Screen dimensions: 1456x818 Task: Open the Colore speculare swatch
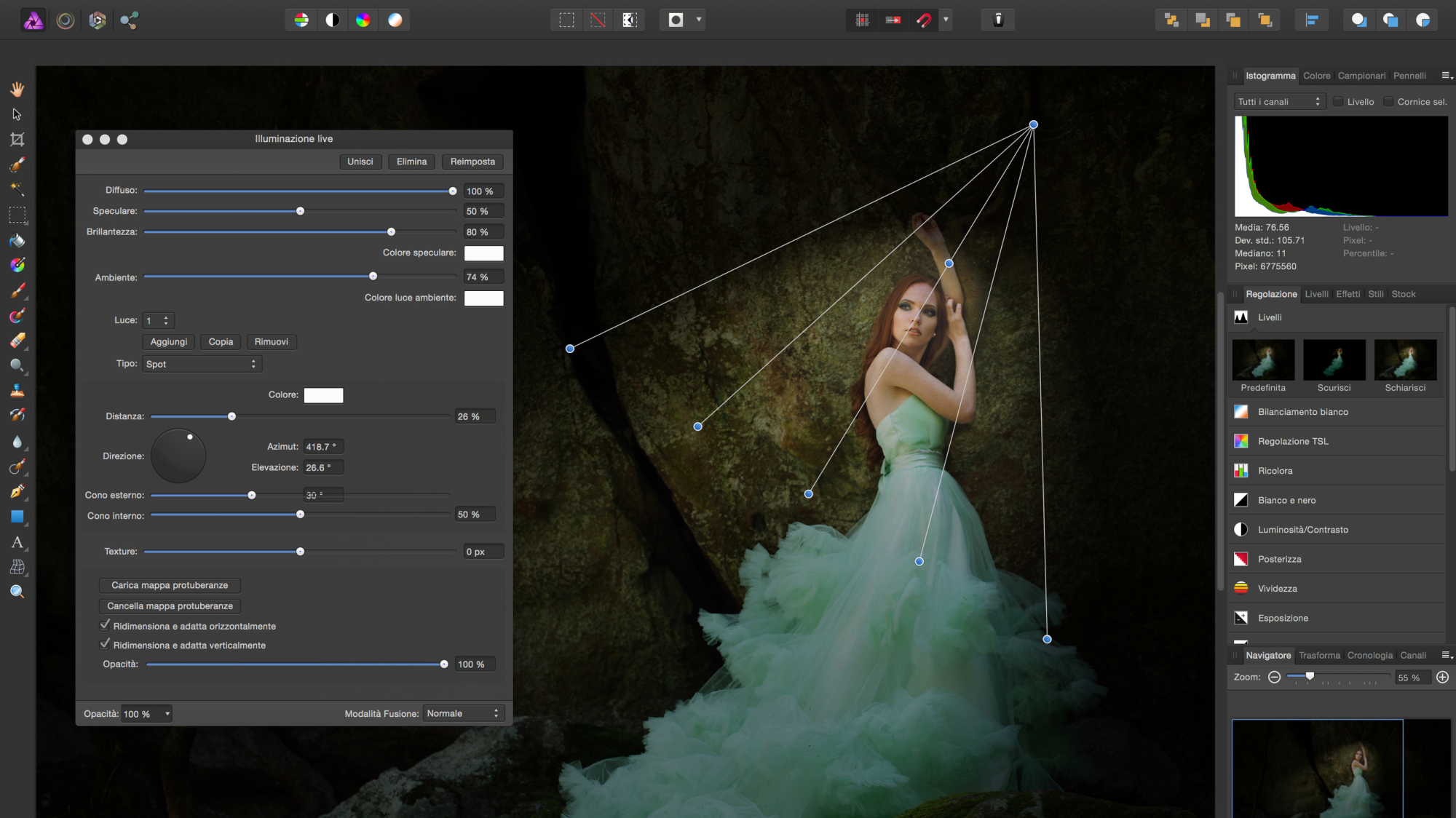pos(483,253)
